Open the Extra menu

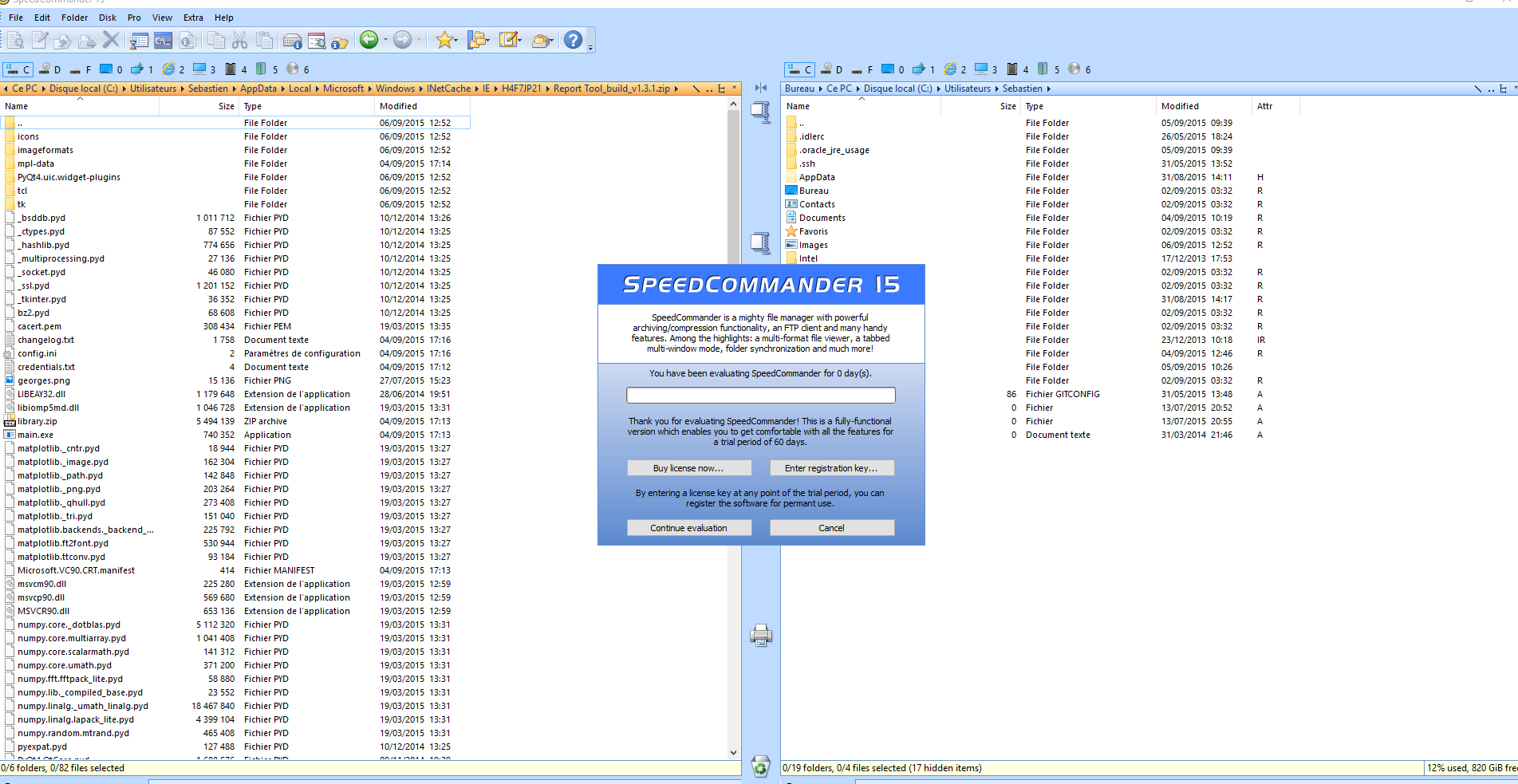(x=193, y=18)
